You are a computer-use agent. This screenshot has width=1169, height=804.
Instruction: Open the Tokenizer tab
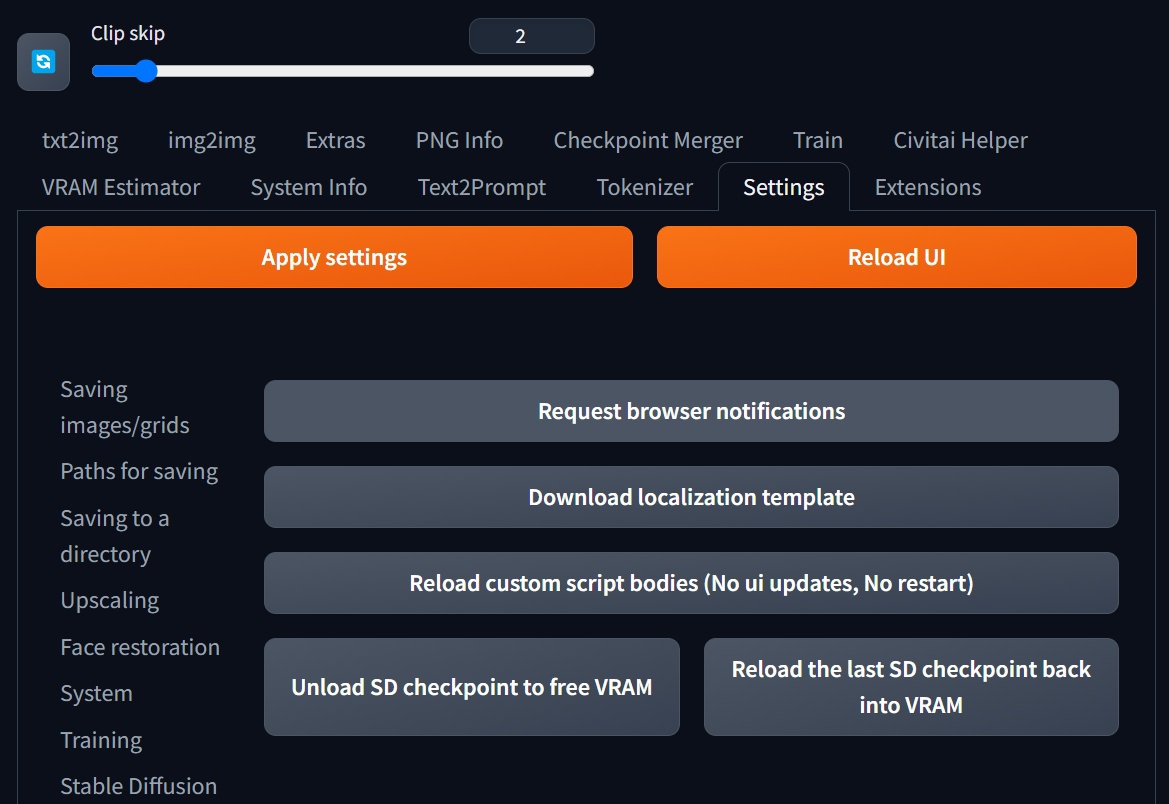tap(645, 187)
